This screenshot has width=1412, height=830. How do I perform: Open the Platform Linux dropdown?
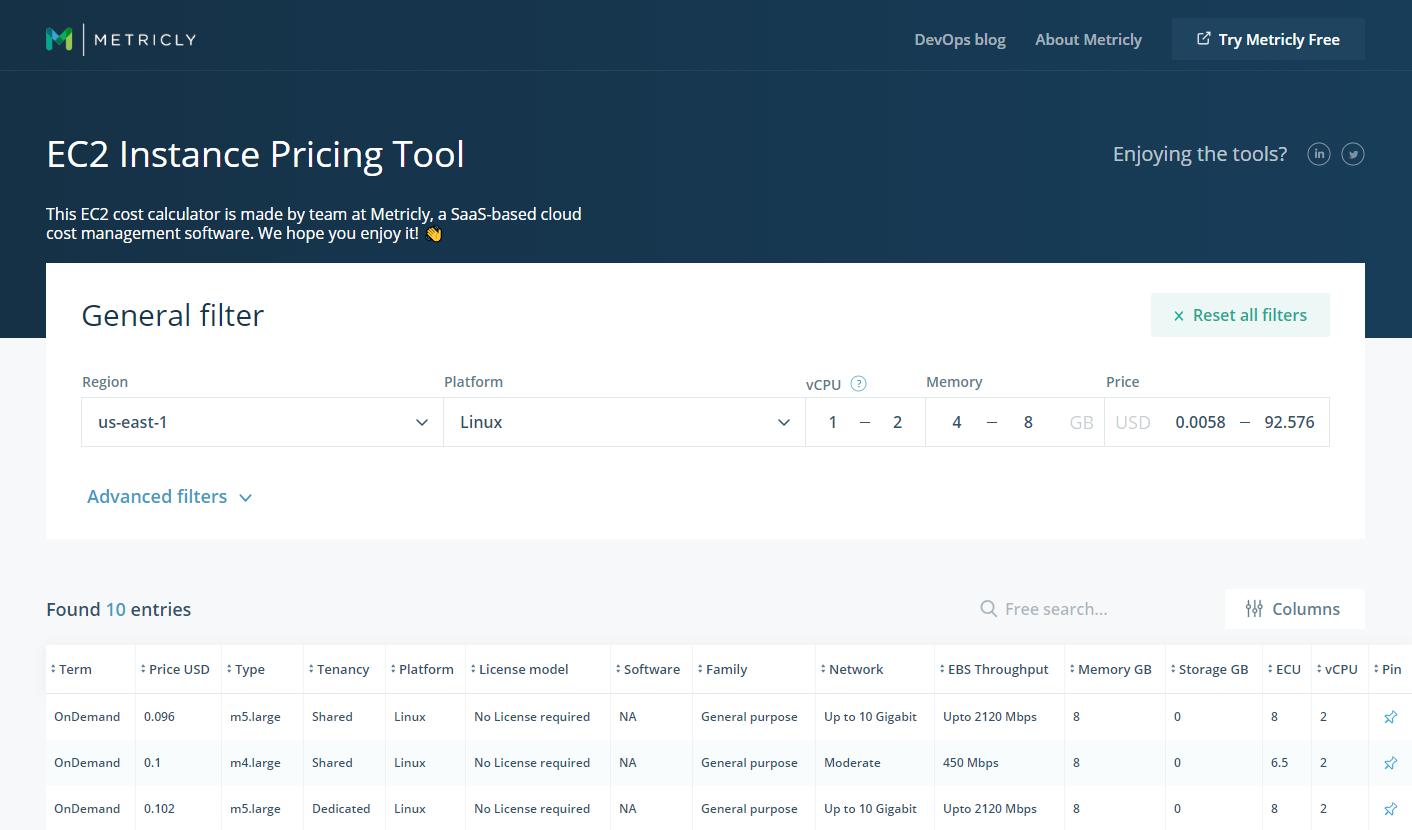point(624,422)
